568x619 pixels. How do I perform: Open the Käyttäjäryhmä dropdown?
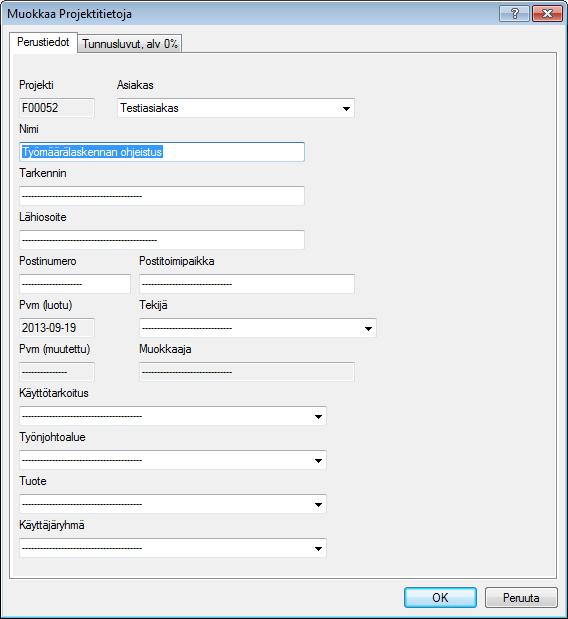318,548
